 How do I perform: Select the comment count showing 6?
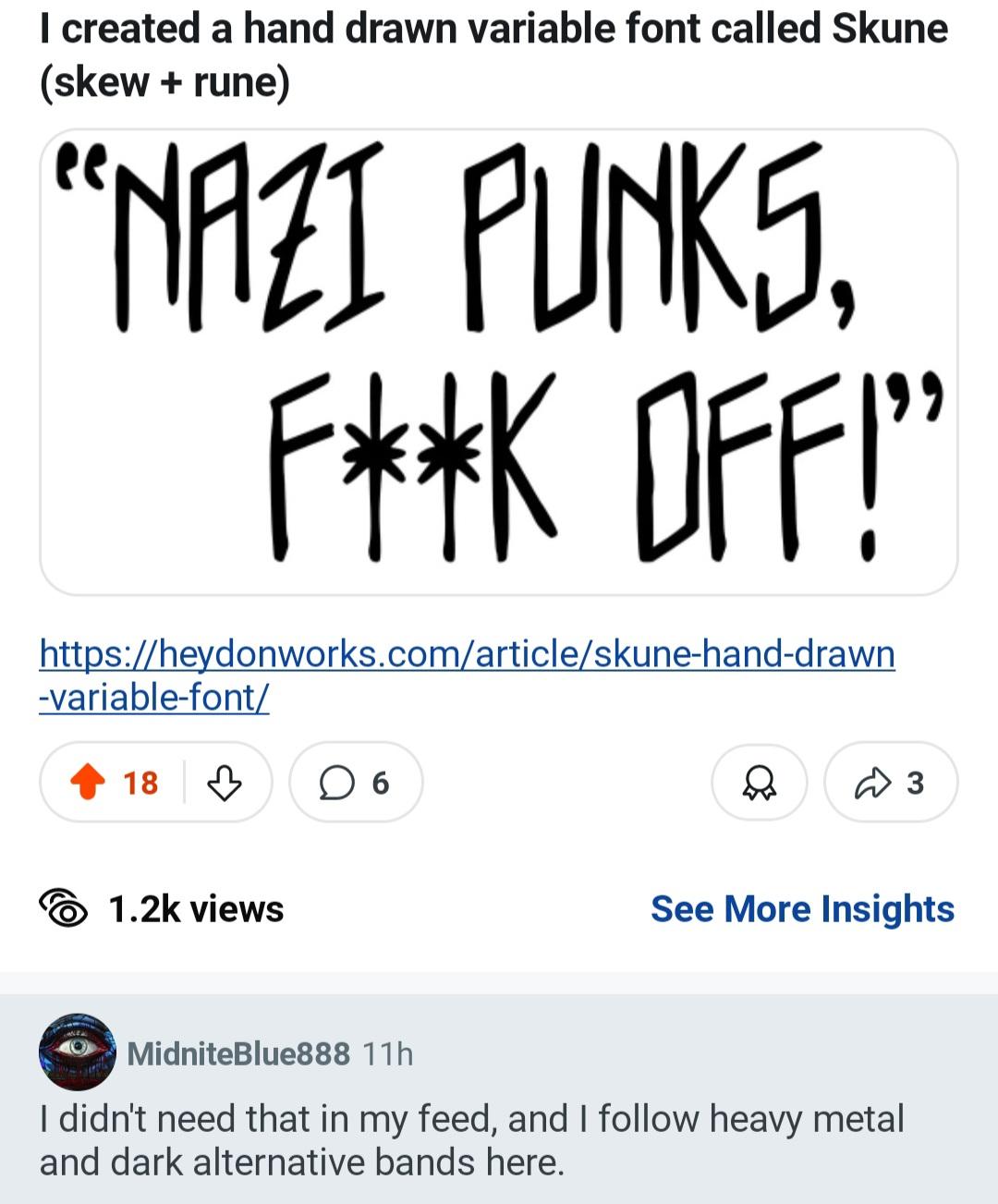click(x=380, y=784)
